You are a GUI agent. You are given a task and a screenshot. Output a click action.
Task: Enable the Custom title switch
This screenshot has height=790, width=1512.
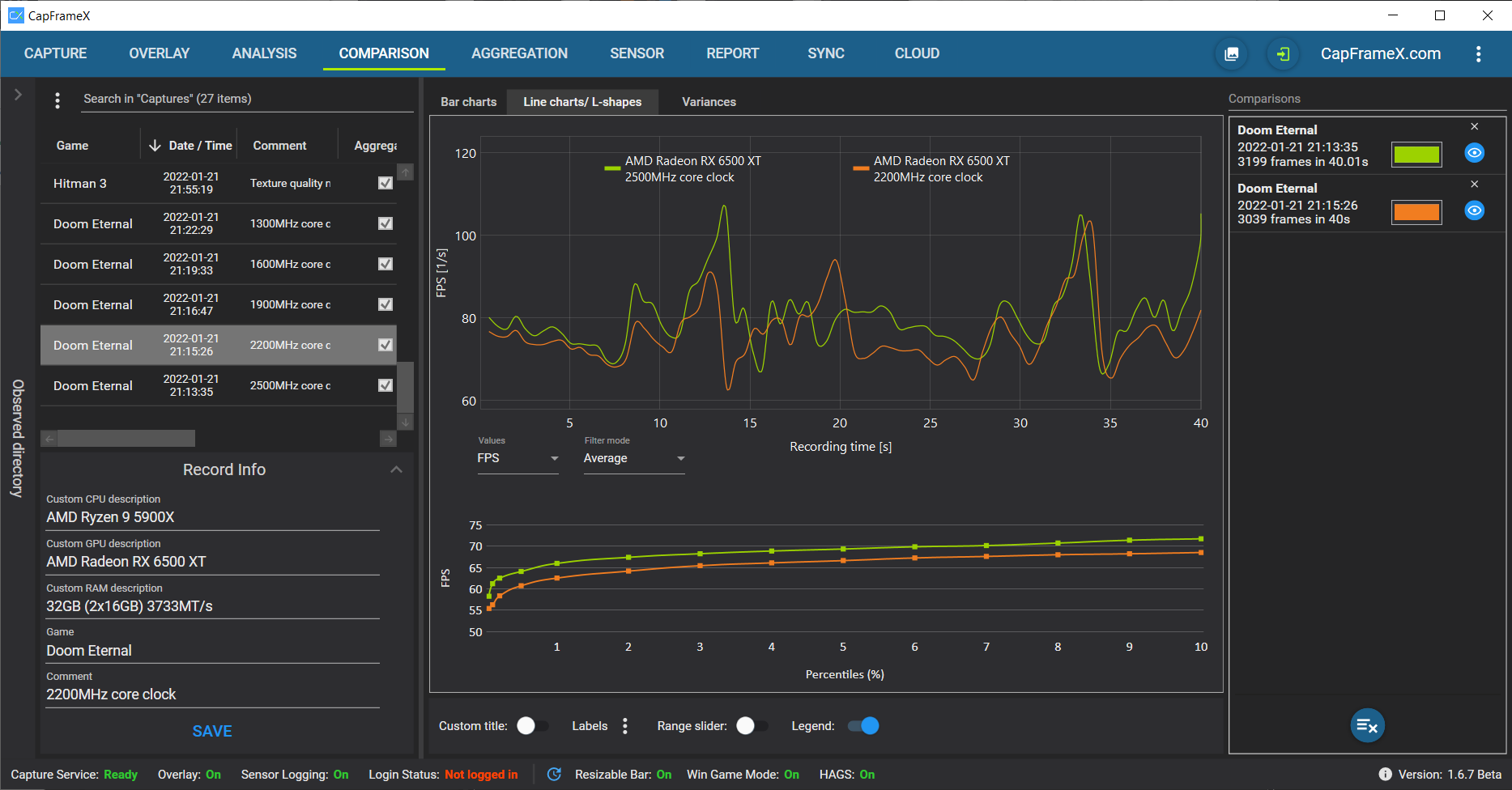[532, 726]
